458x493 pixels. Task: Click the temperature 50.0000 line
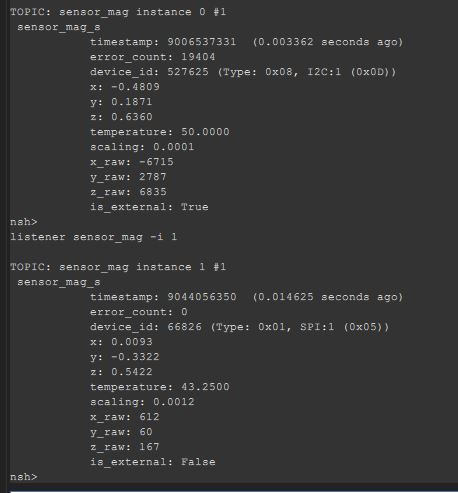[x=160, y=132]
